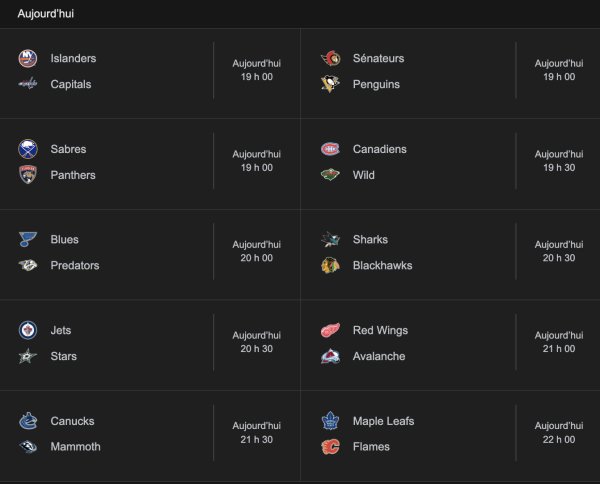The image size is (600, 484).
Task: Click the Sharks team logo
Action: pos(330,240)
